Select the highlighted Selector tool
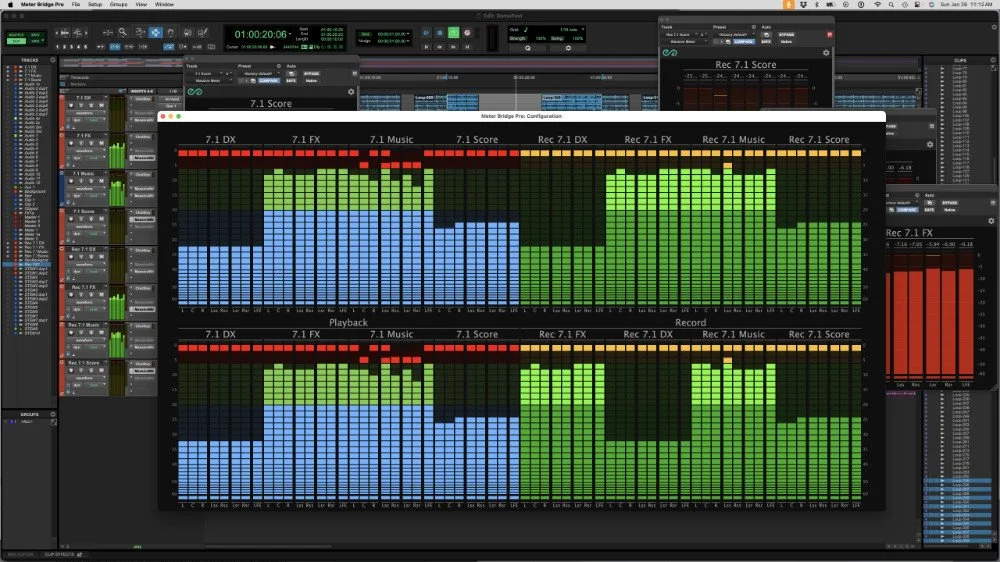Screen dimensions: 1000x562 pyautogui.click(x=155, y=32)
